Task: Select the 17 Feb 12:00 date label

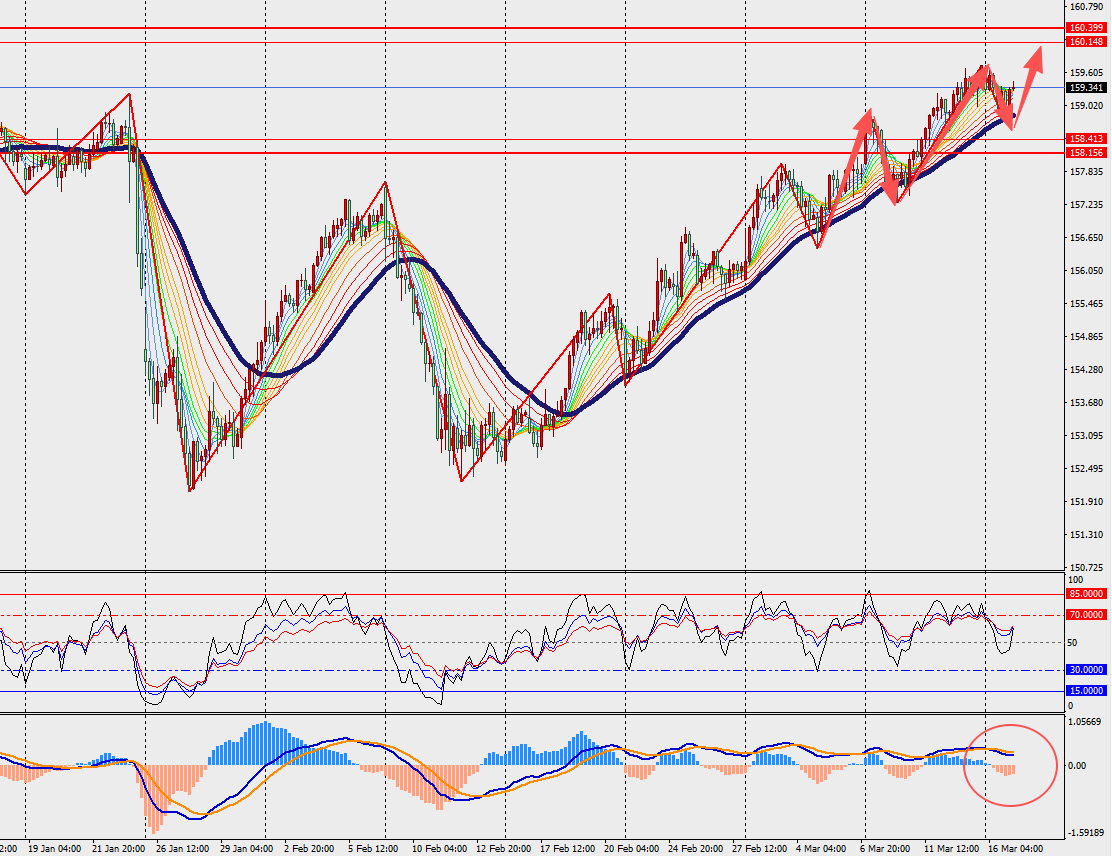Action: 566,848
